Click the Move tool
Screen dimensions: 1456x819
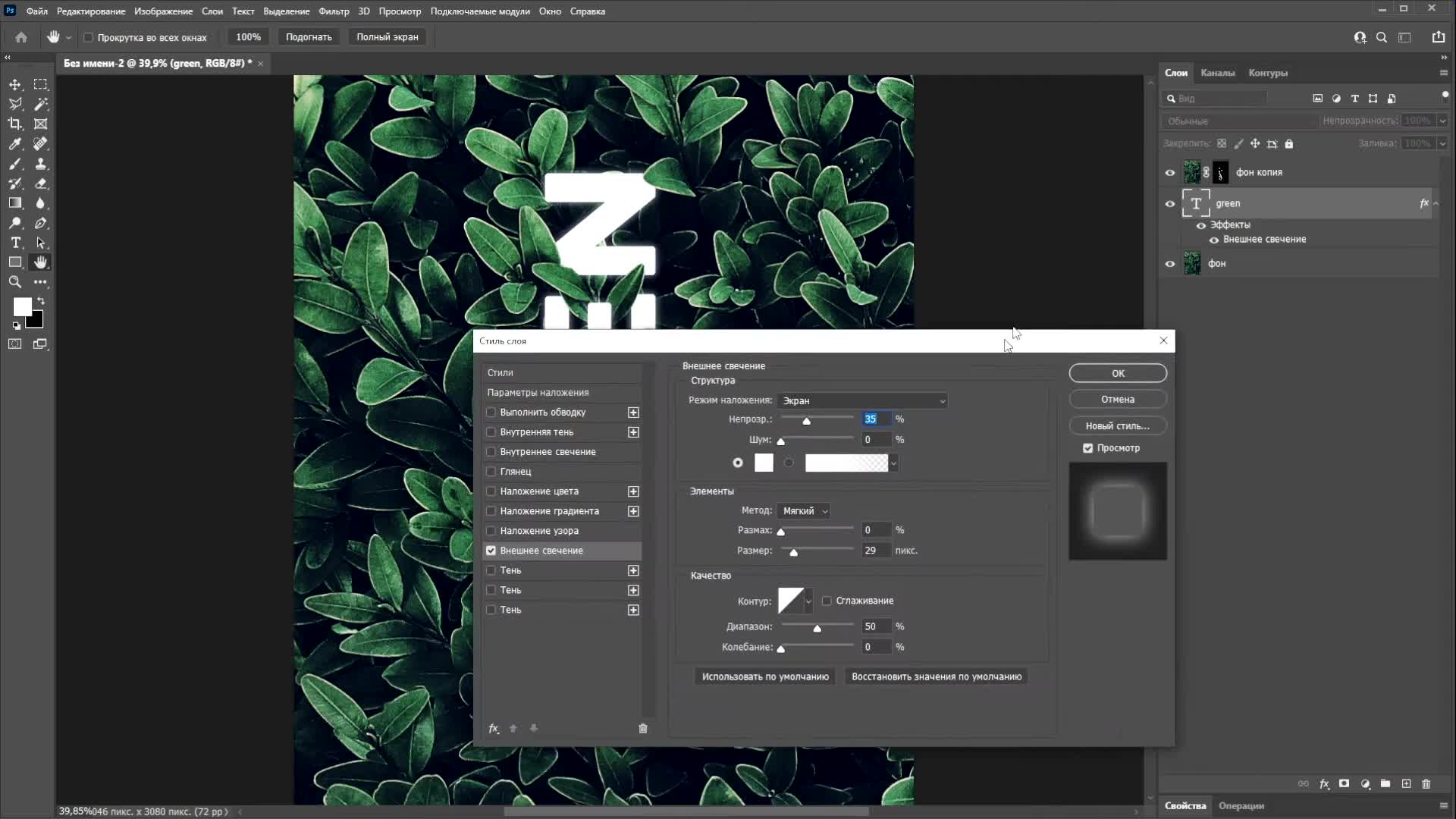click(x=15, y=84)
